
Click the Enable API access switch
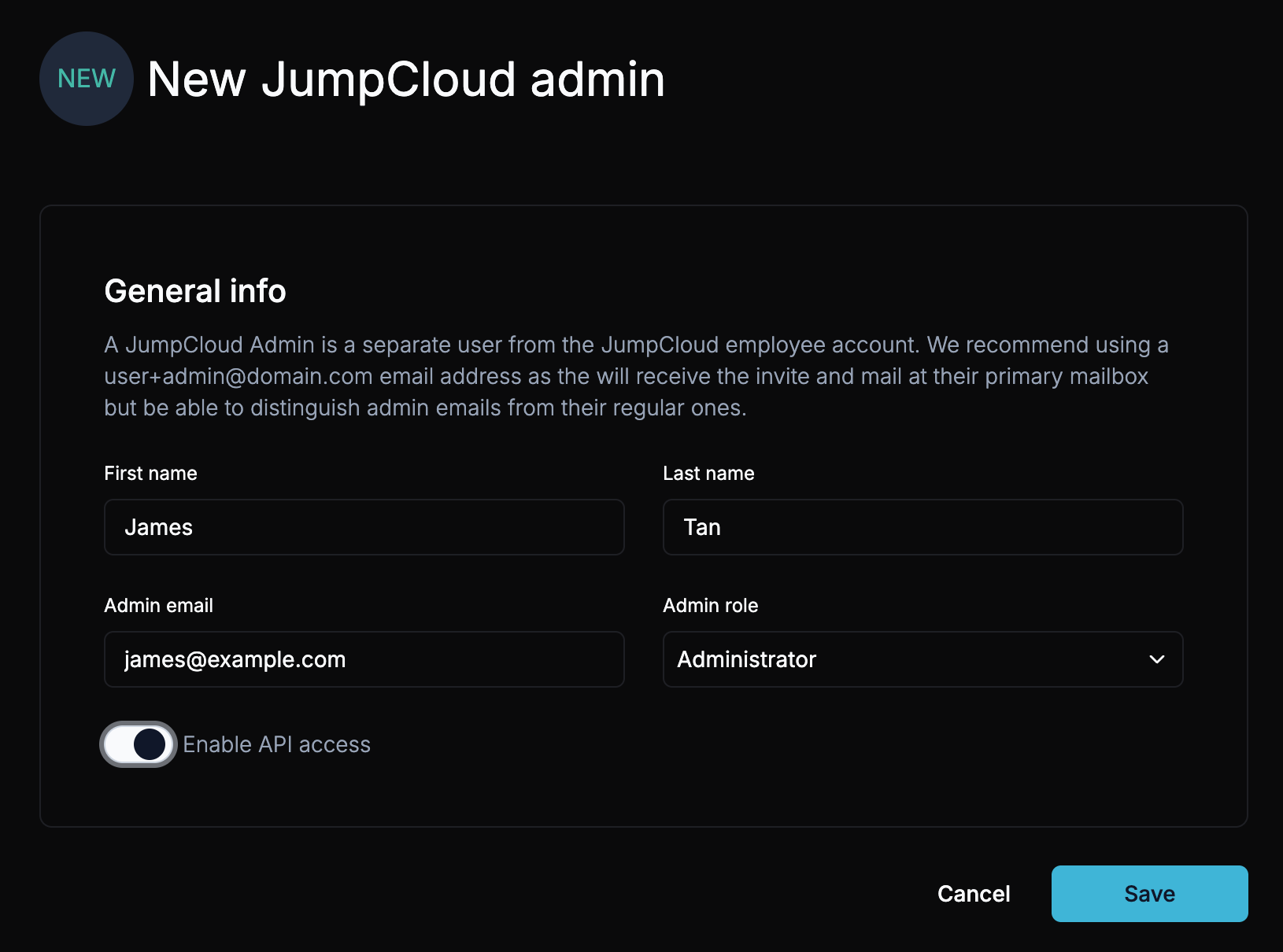pyautogui.click(x=138, y=744)
